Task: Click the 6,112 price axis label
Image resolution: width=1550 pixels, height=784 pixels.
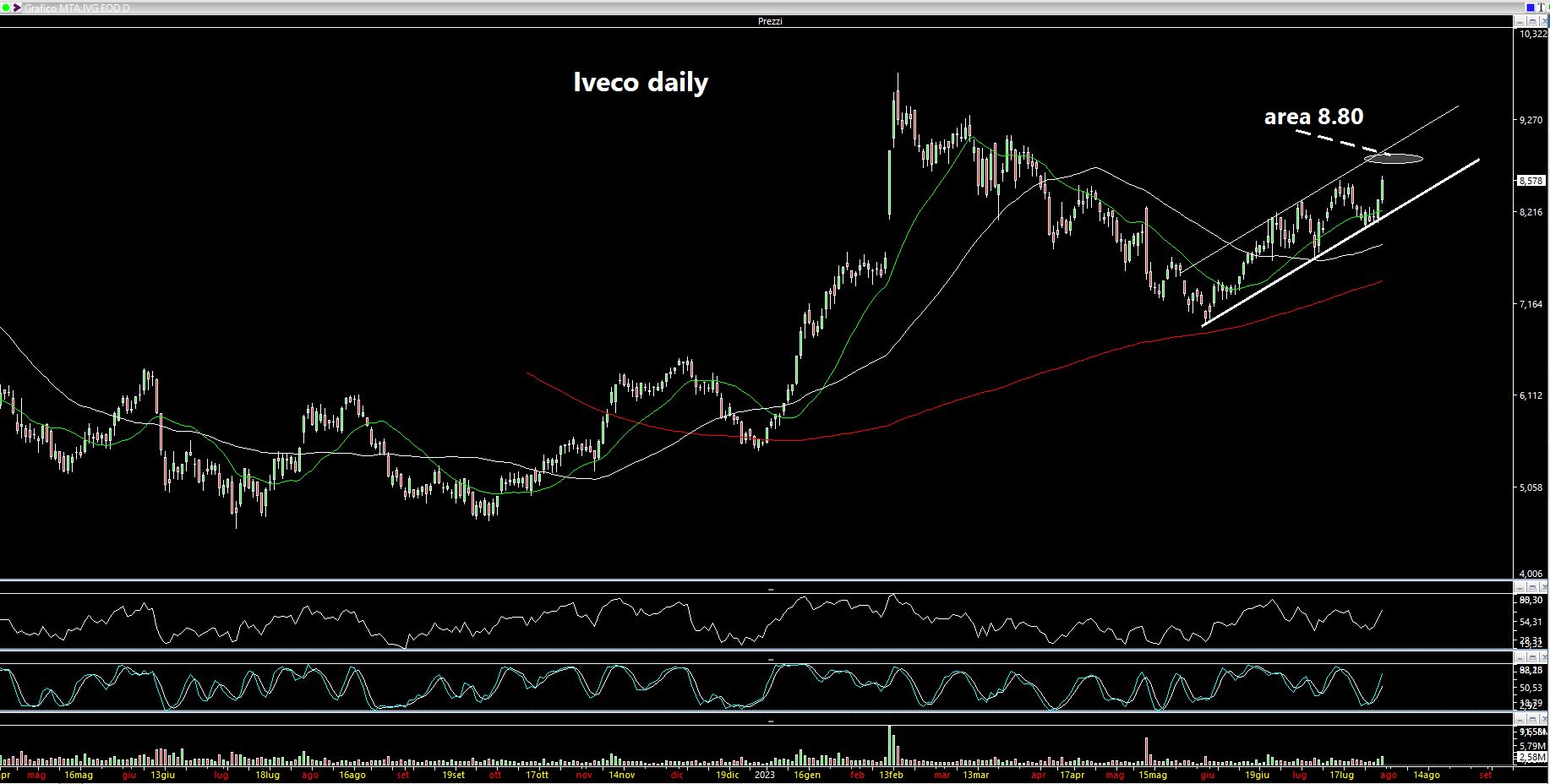Action: [1531, 395]
